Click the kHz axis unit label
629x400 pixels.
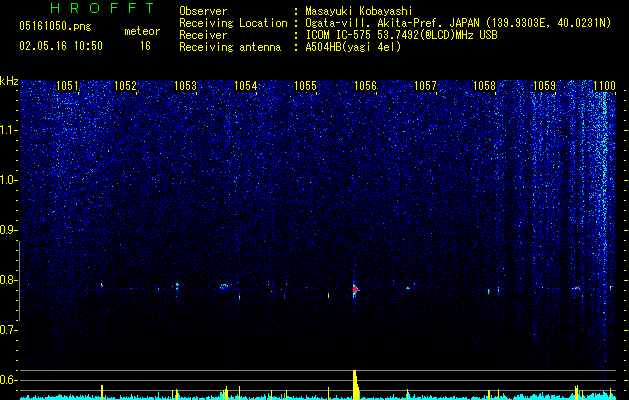[x=9, y=81]
